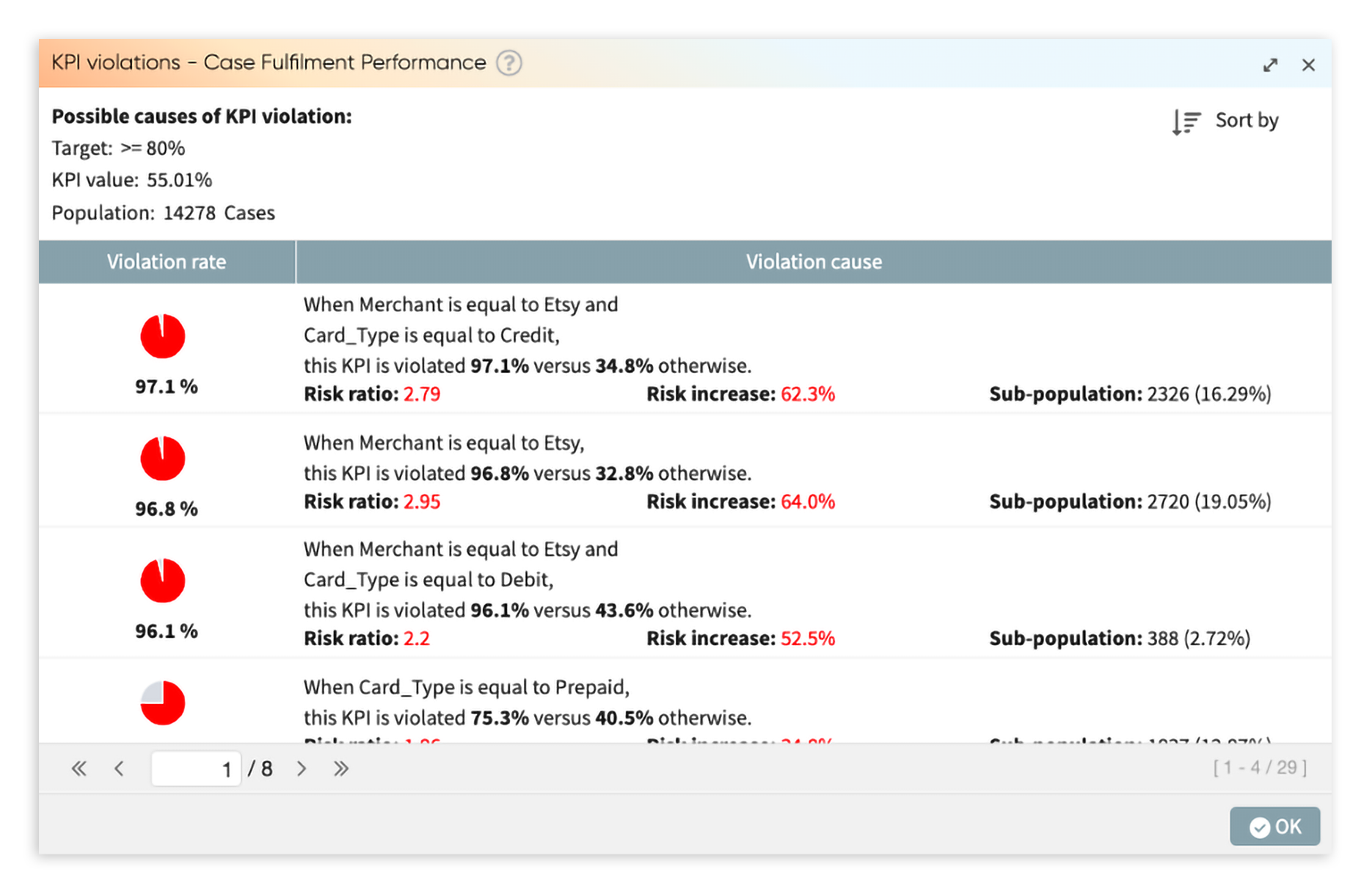Select the Violation cause column header

(814, 261)
